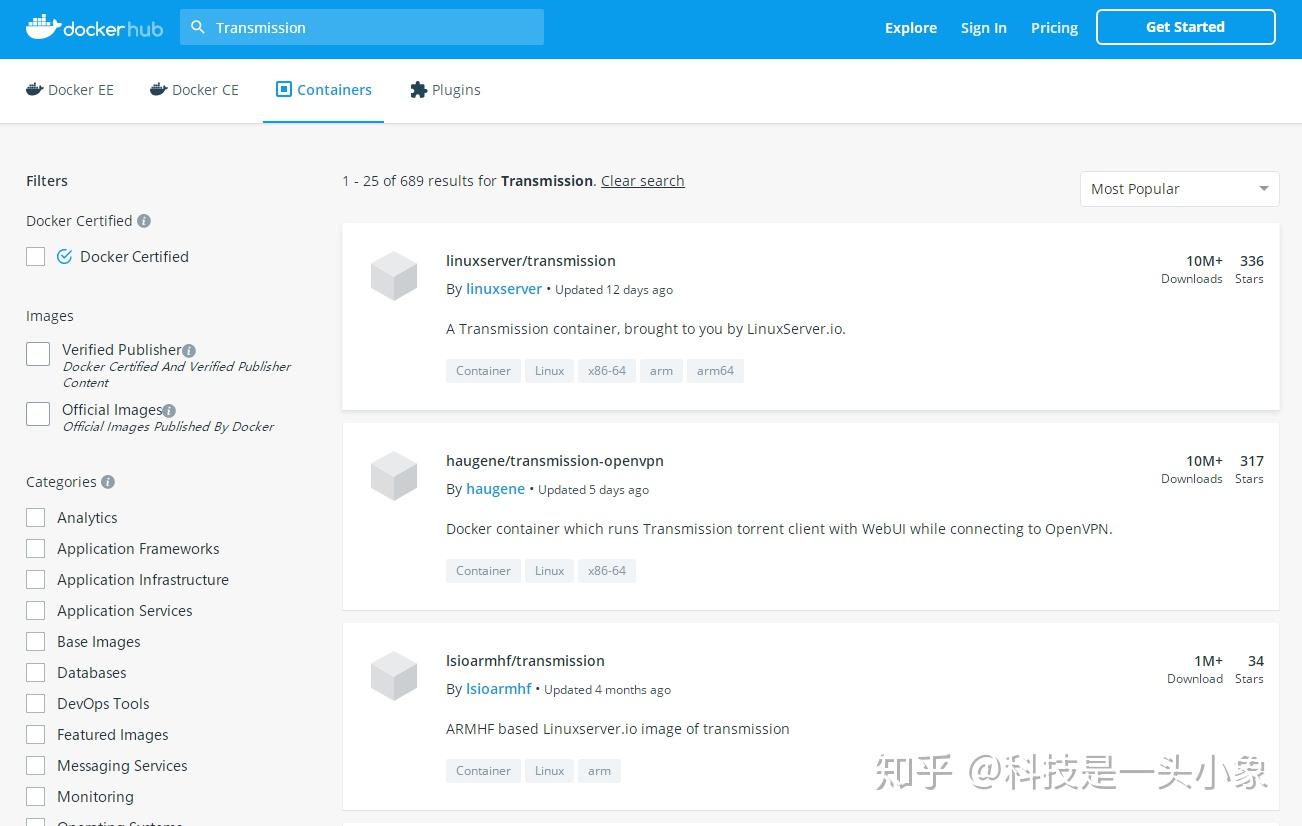Select the Containers tab icon
Image resolution: width=1302 pixels, height=826 pixels.
pos(284,89)
